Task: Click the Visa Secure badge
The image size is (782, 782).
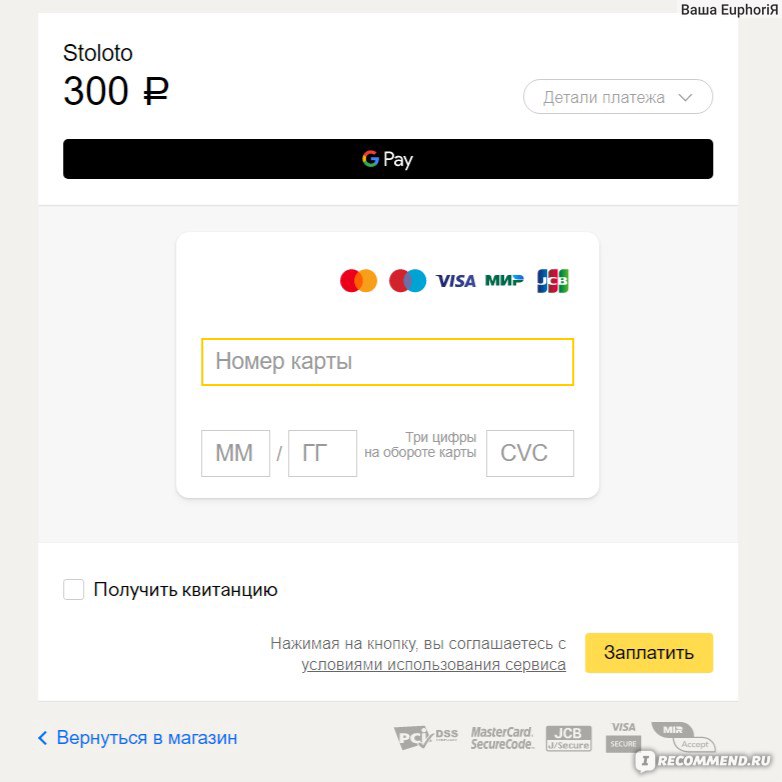Action: point(623,737)
